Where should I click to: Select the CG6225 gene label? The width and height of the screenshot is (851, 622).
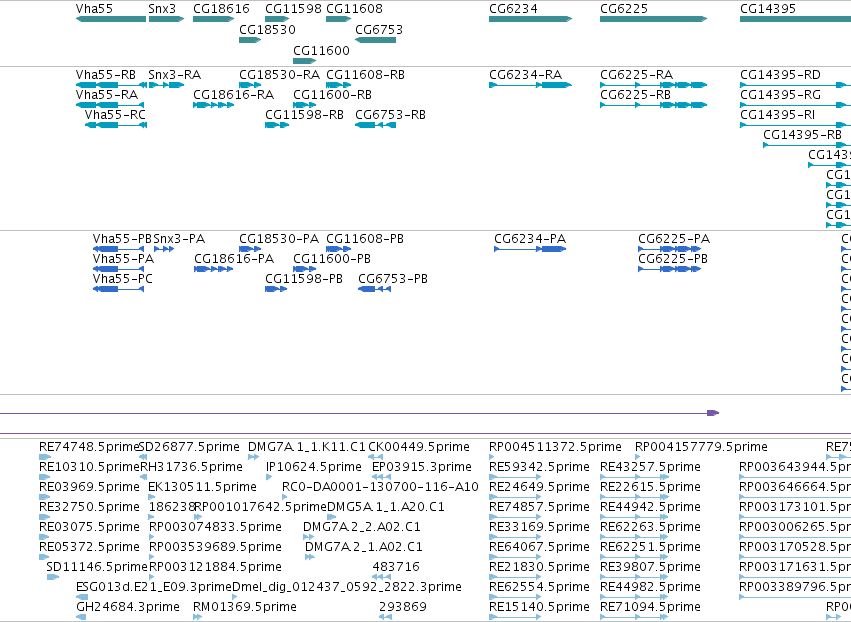[x=624, y=9]
